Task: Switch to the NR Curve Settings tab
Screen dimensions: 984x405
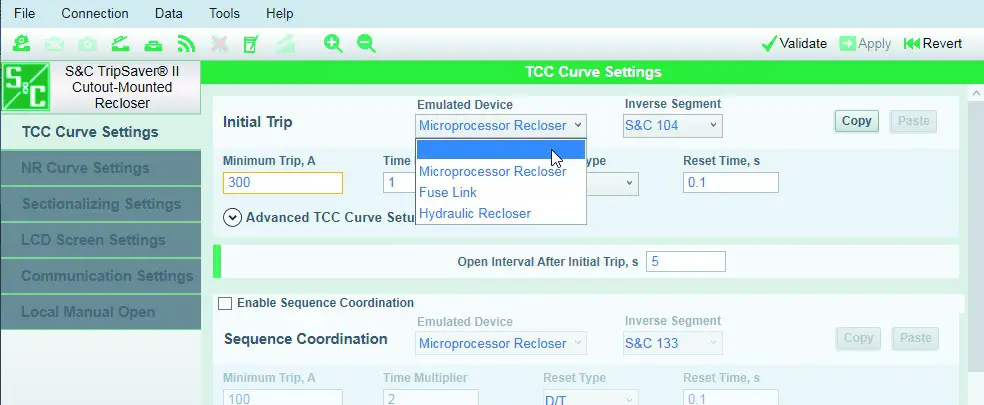Action: (100, 168)
